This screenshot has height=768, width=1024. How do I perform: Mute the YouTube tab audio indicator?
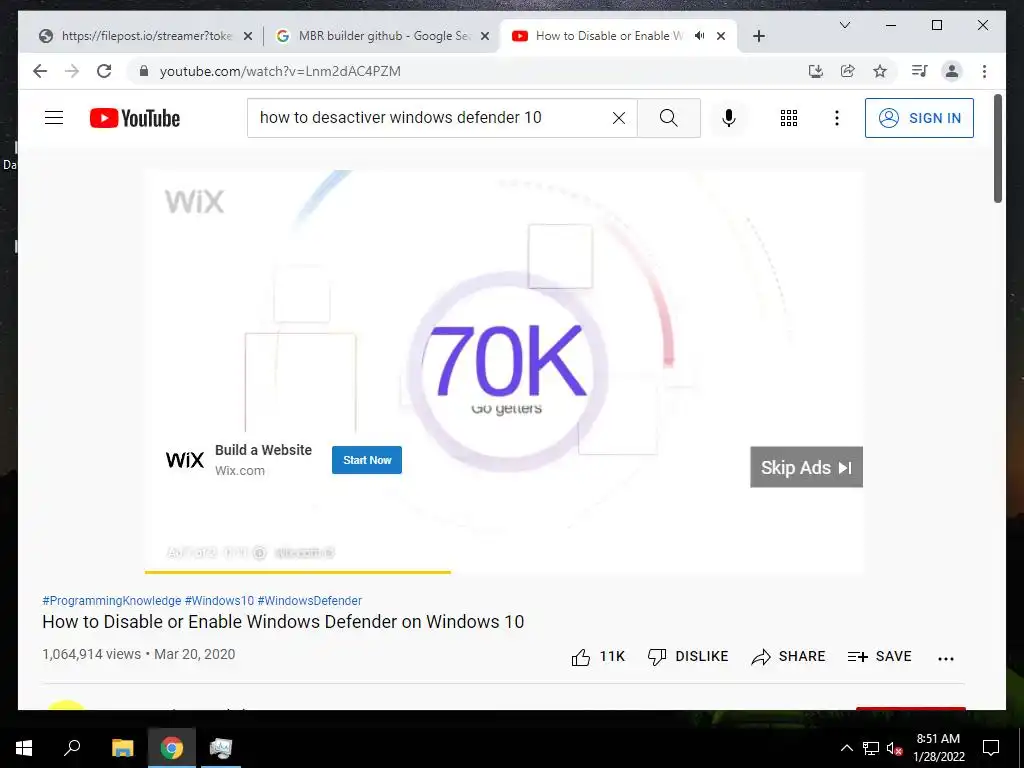(699, 36)
